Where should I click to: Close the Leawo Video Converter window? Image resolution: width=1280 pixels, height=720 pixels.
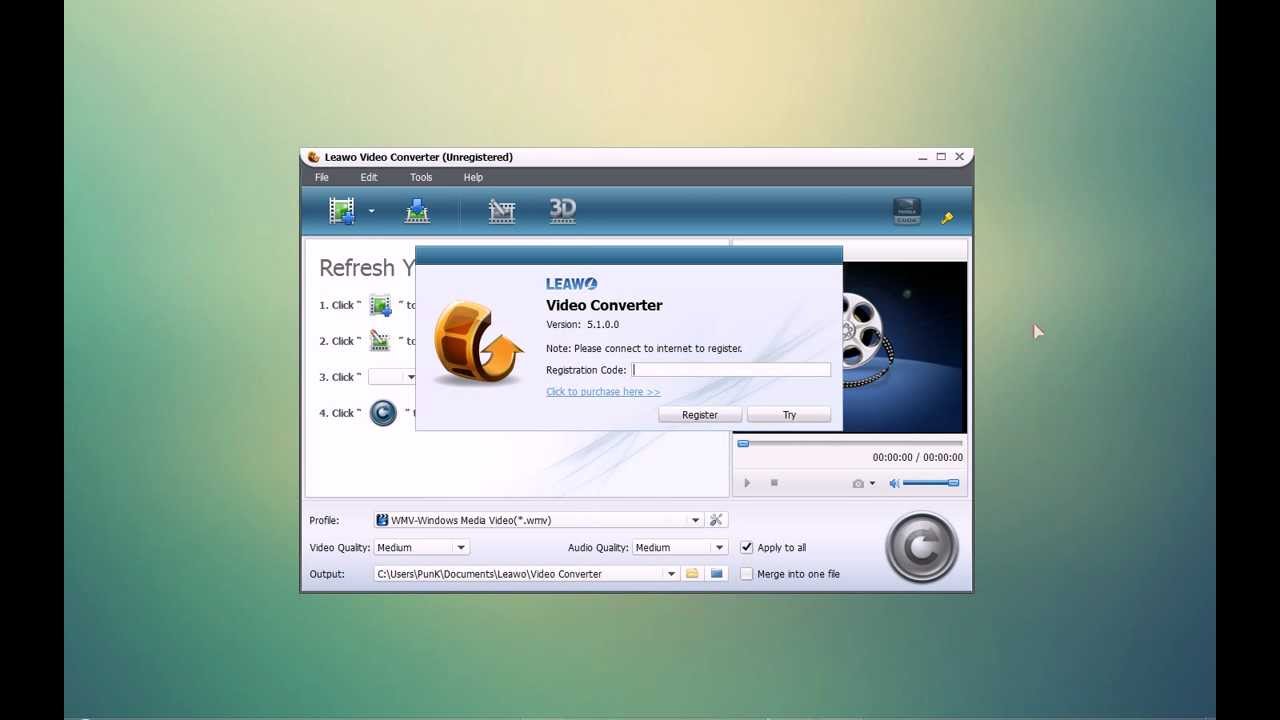click(960, 157)
